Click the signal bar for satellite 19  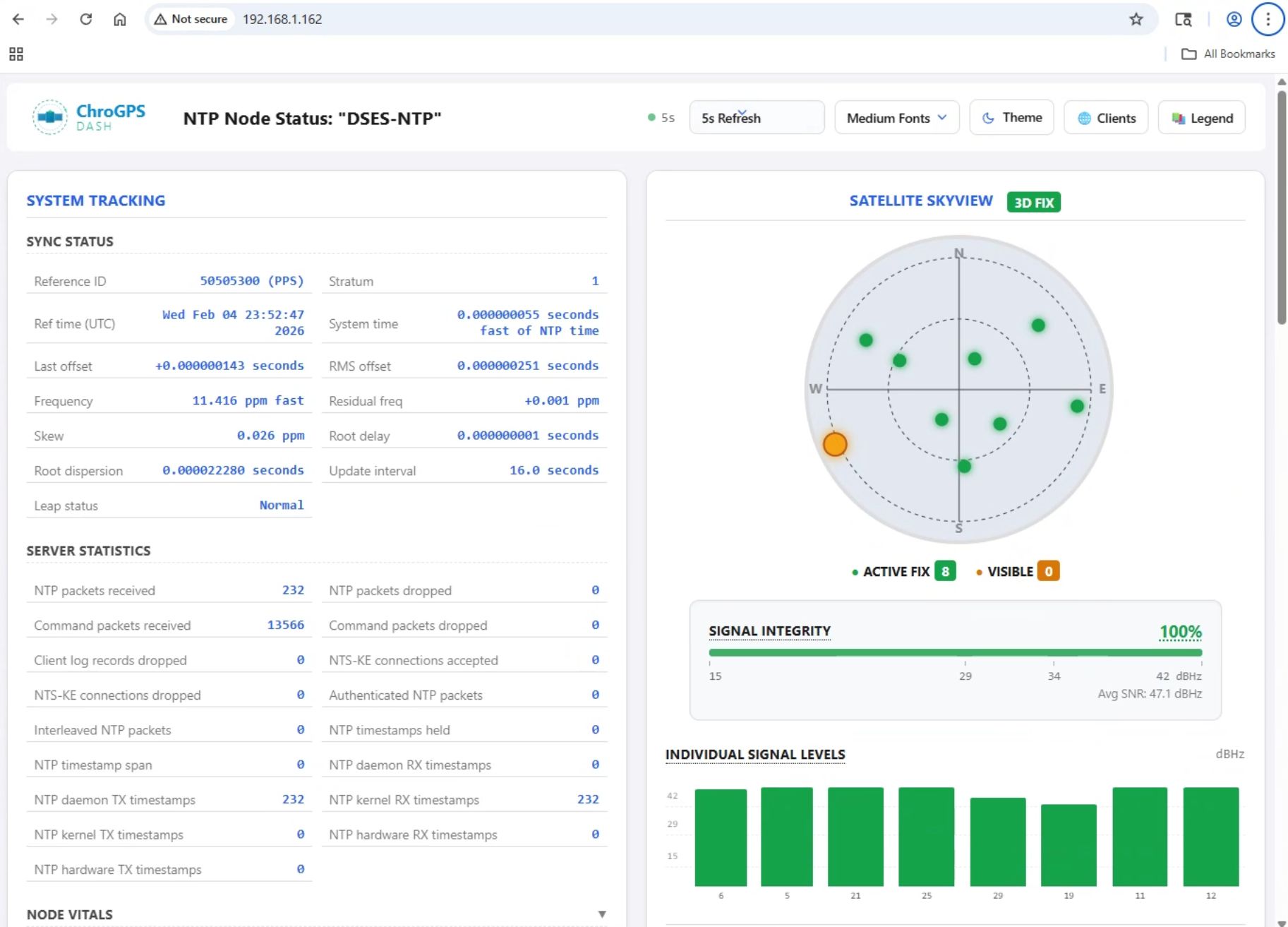pos(1069,844)
